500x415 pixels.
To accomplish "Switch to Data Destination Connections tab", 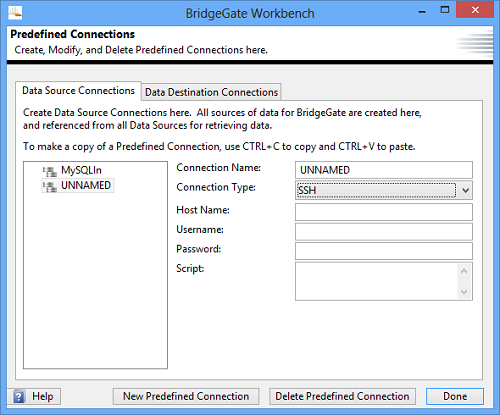I will pyautogui.click(x=211, y=92).
